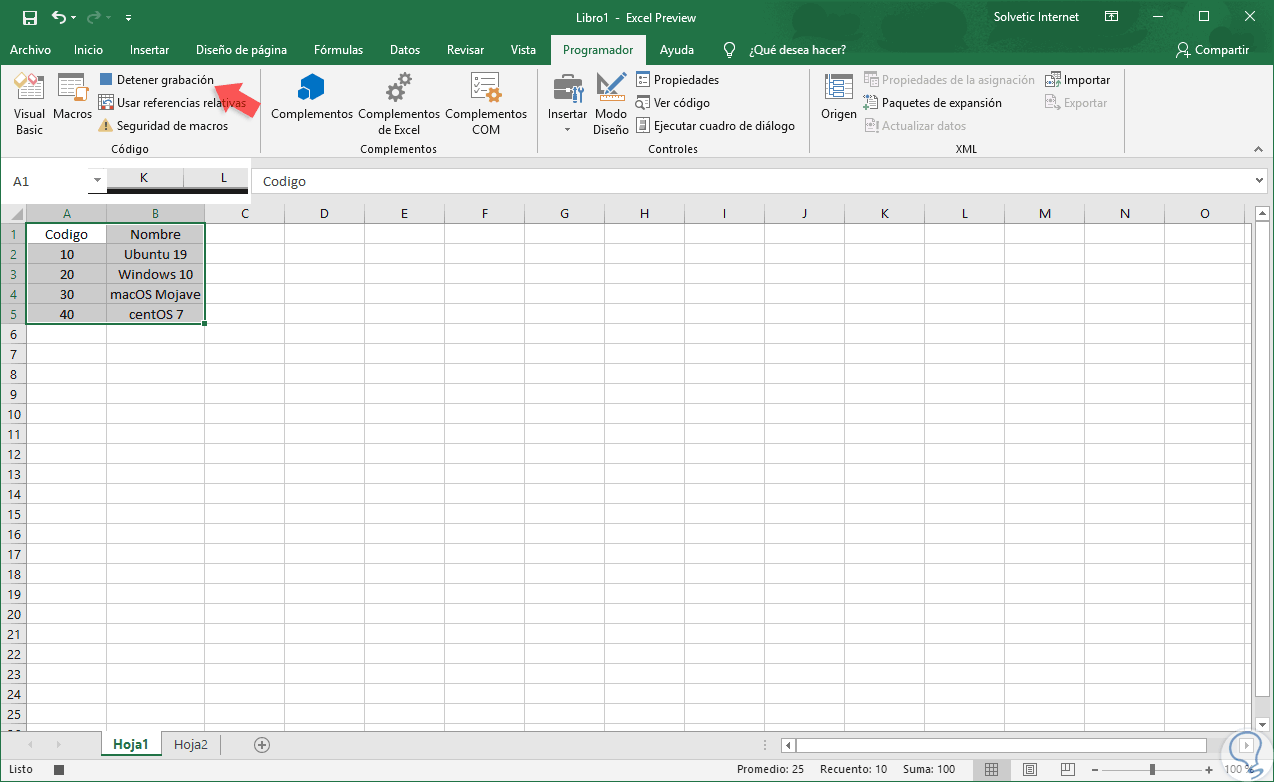The image size is (1274, 782).
Task: Open the Macros dialog
Action: pos(71,103)
